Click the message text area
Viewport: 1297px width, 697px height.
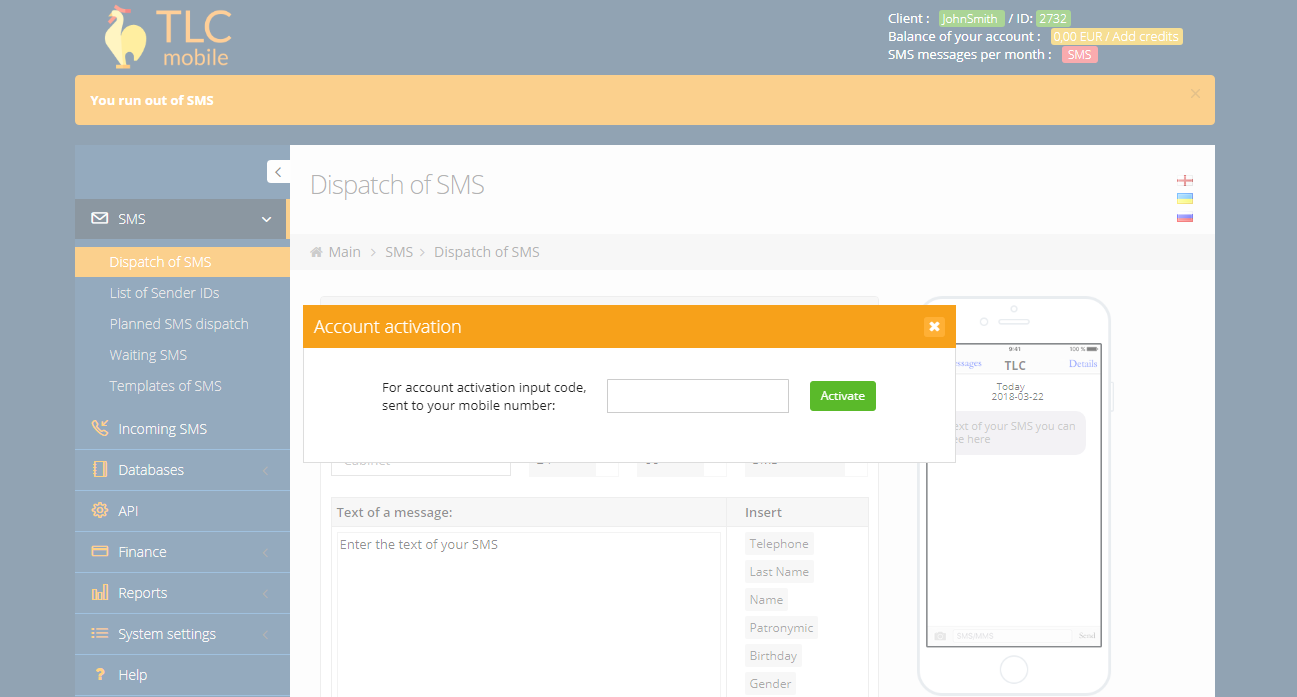(529, 614)
